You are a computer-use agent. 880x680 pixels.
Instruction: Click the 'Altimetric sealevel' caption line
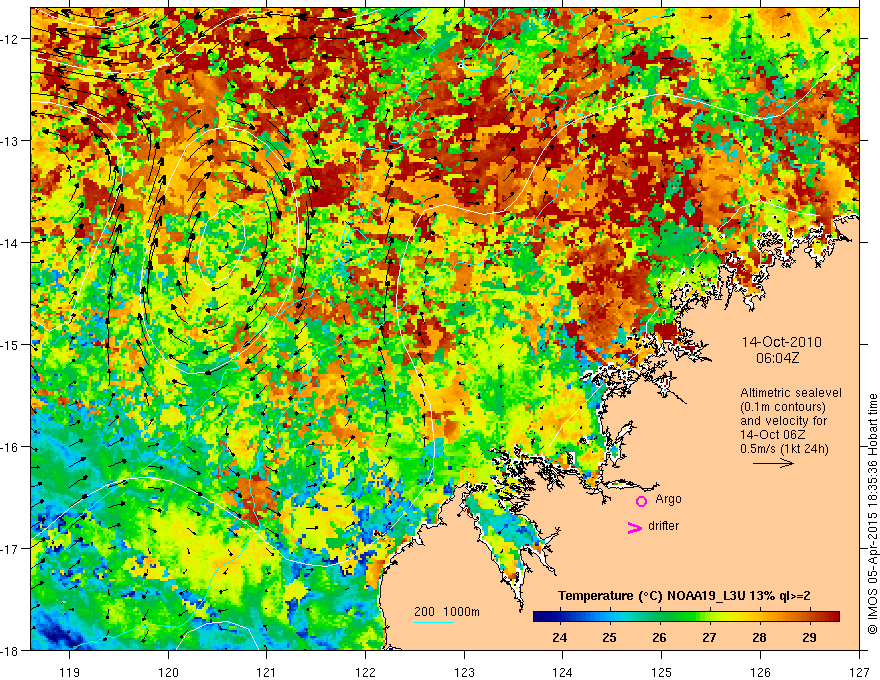coord(791,393)
